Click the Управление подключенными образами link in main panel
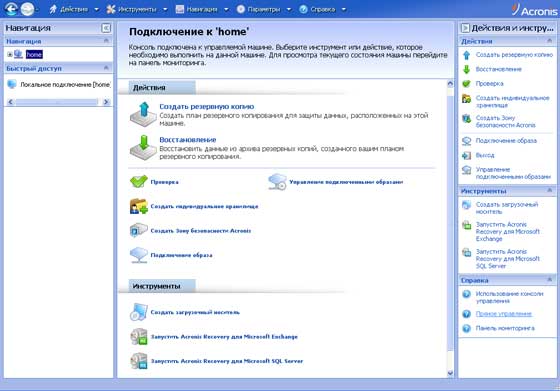This screenshot has height=391, width=560. point(346,182)
